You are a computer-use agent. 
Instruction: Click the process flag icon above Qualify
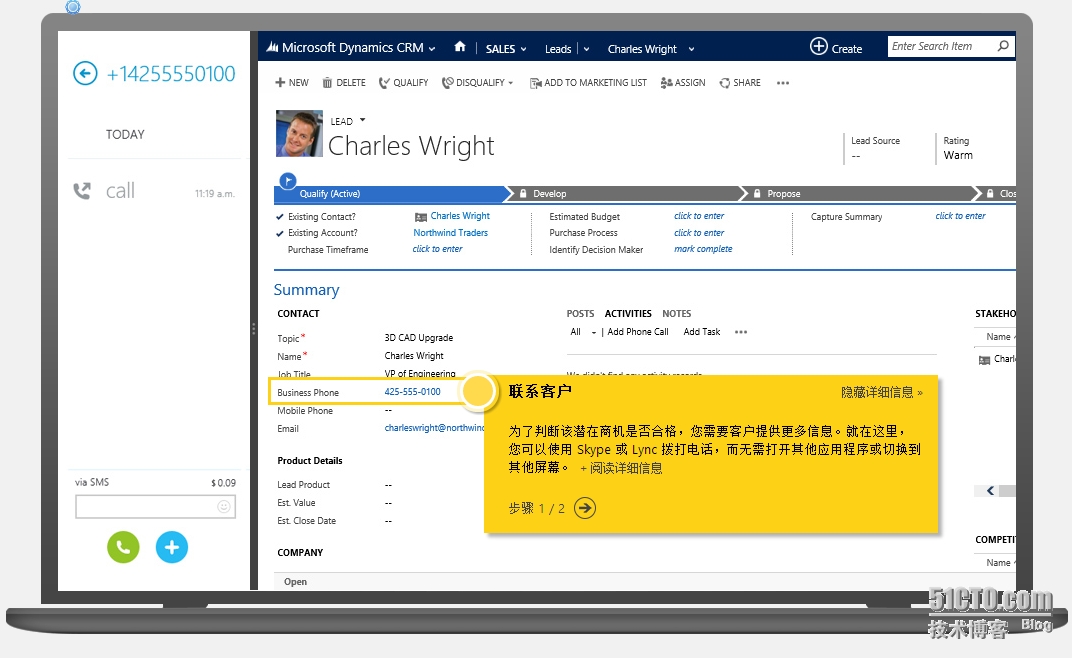[288, 181]
